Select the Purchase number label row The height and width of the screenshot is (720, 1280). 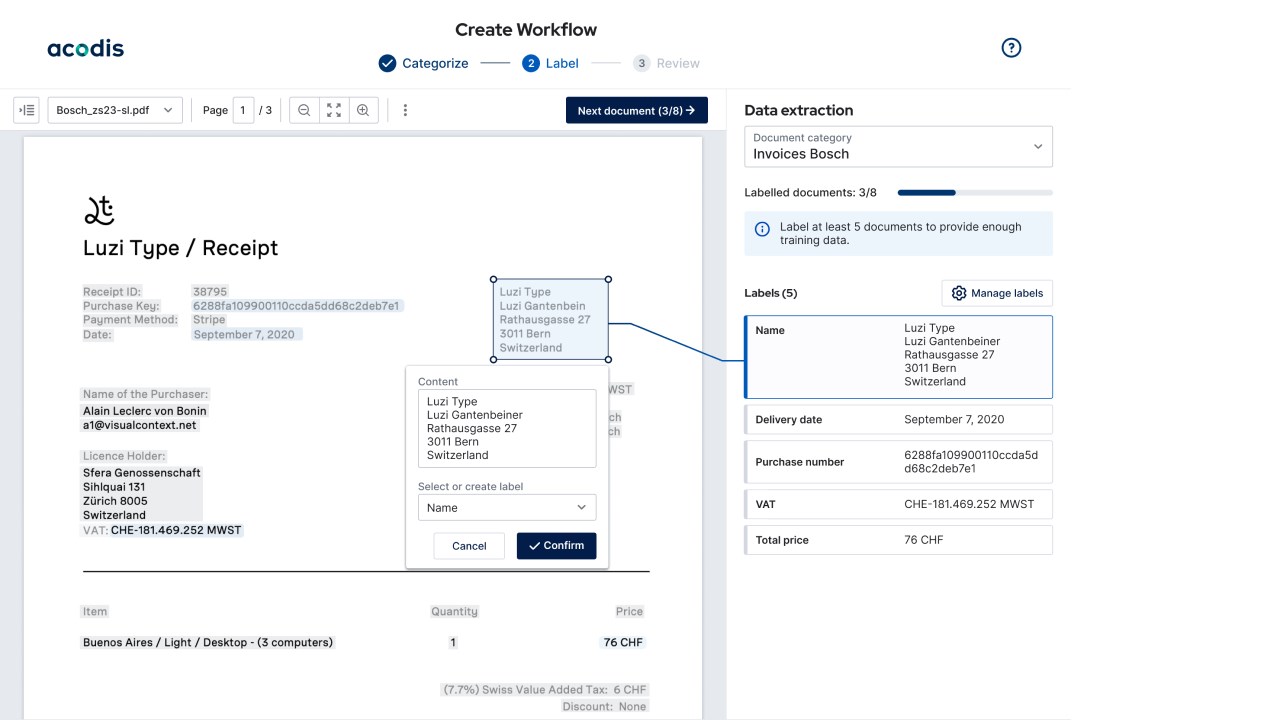click(898, 462)
